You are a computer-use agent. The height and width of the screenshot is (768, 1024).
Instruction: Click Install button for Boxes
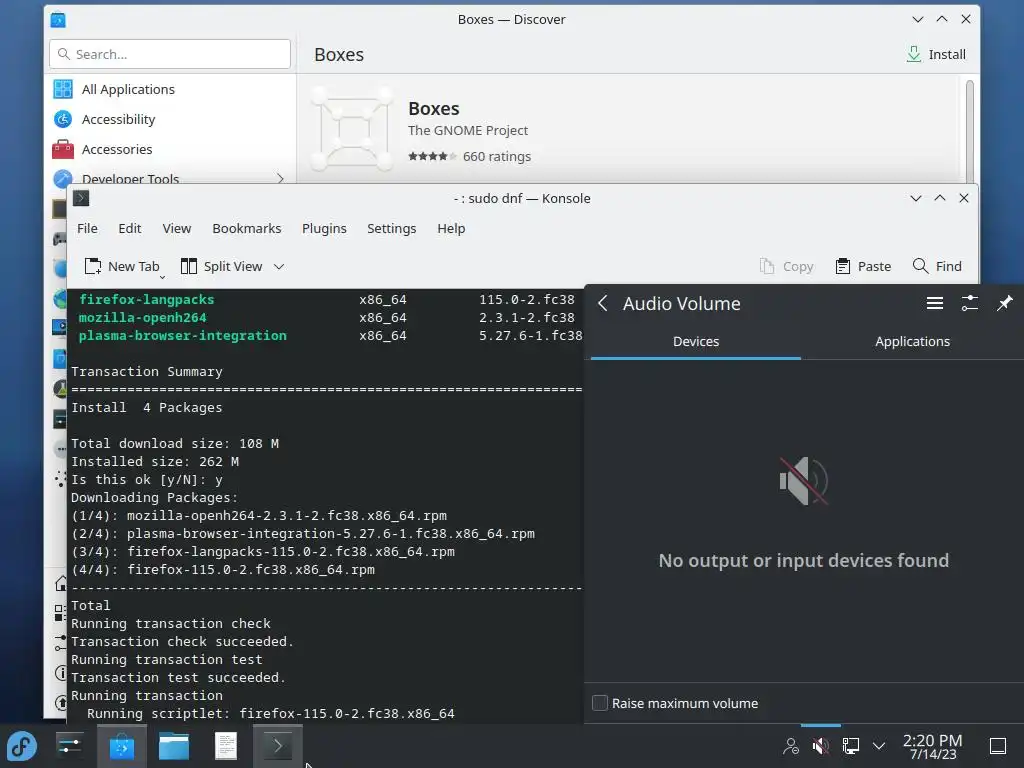tap(936, 54)
